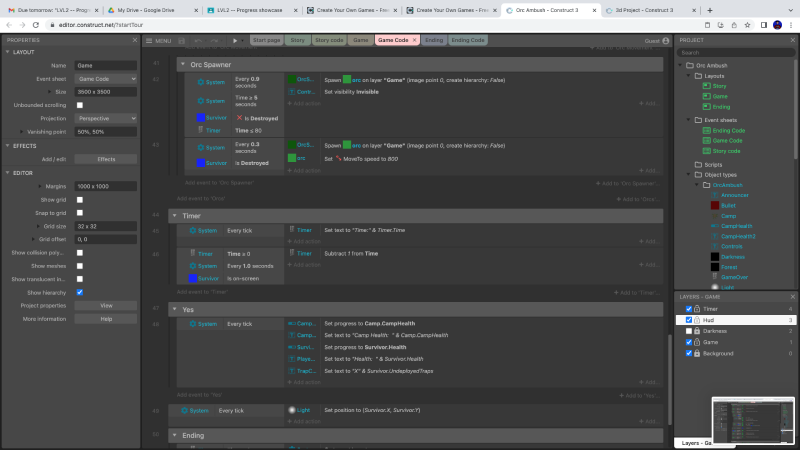
Task: Click the Save project icon in toolbar
Action: point(181,41)
